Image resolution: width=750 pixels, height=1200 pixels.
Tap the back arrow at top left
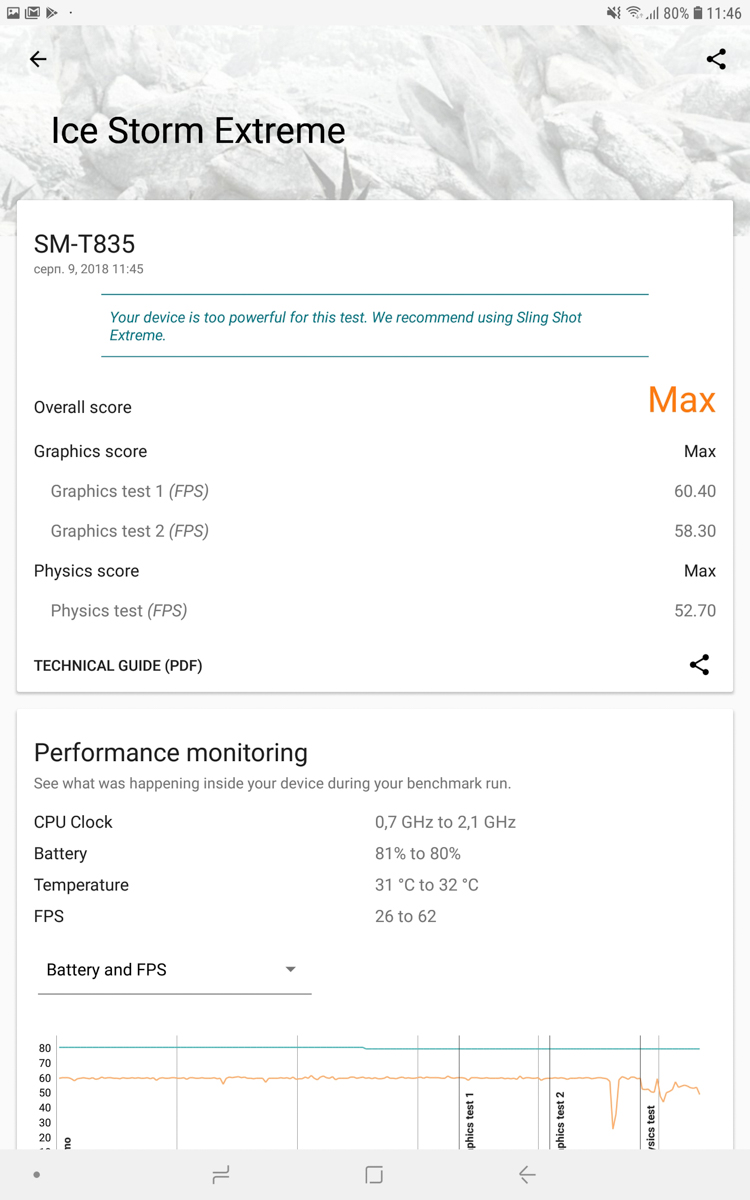coord(38,59)
